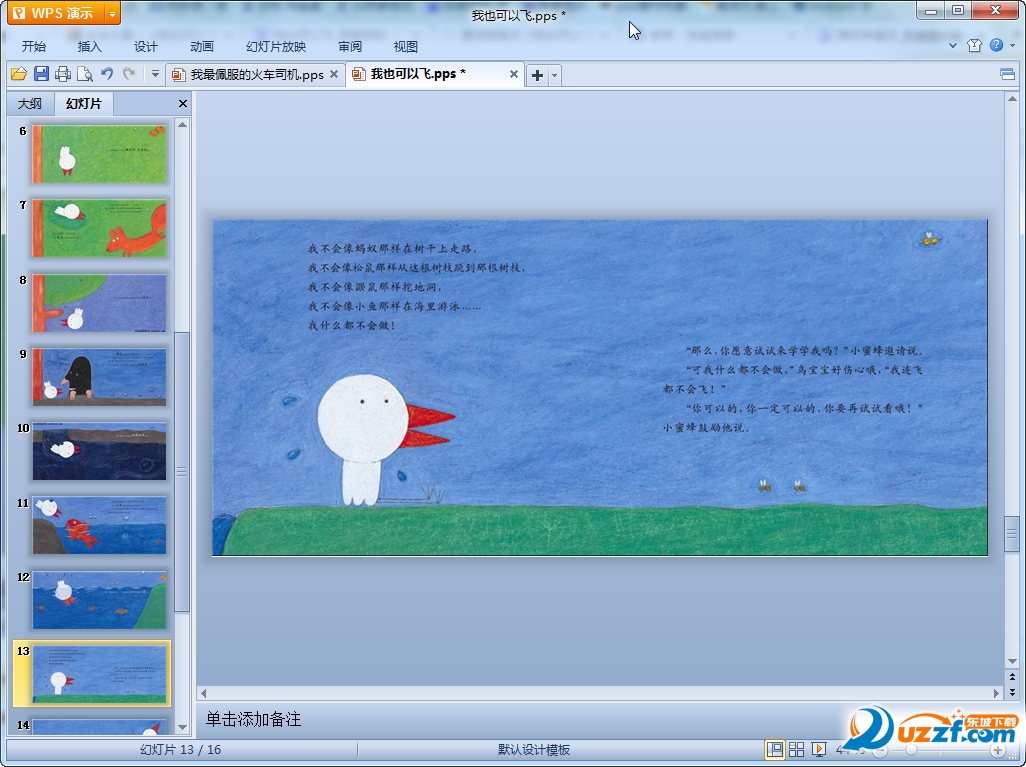
Task: Switch to Normal view in status bar
Action: coord(775,749)
